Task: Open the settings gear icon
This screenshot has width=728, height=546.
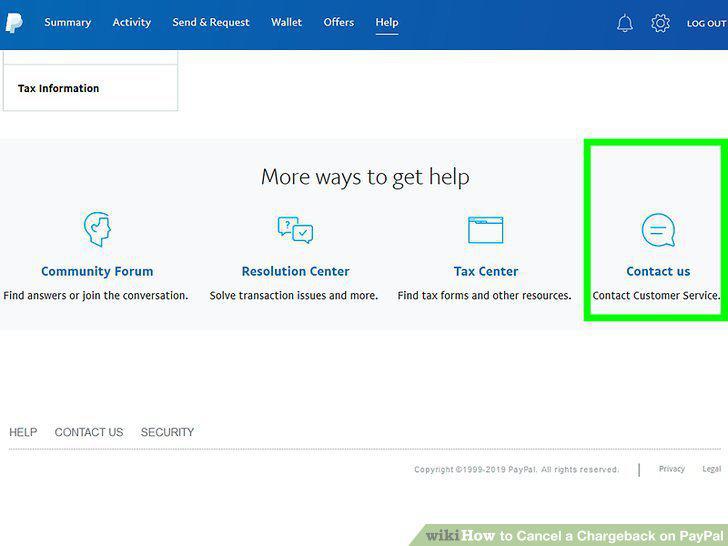Action: 660,23
